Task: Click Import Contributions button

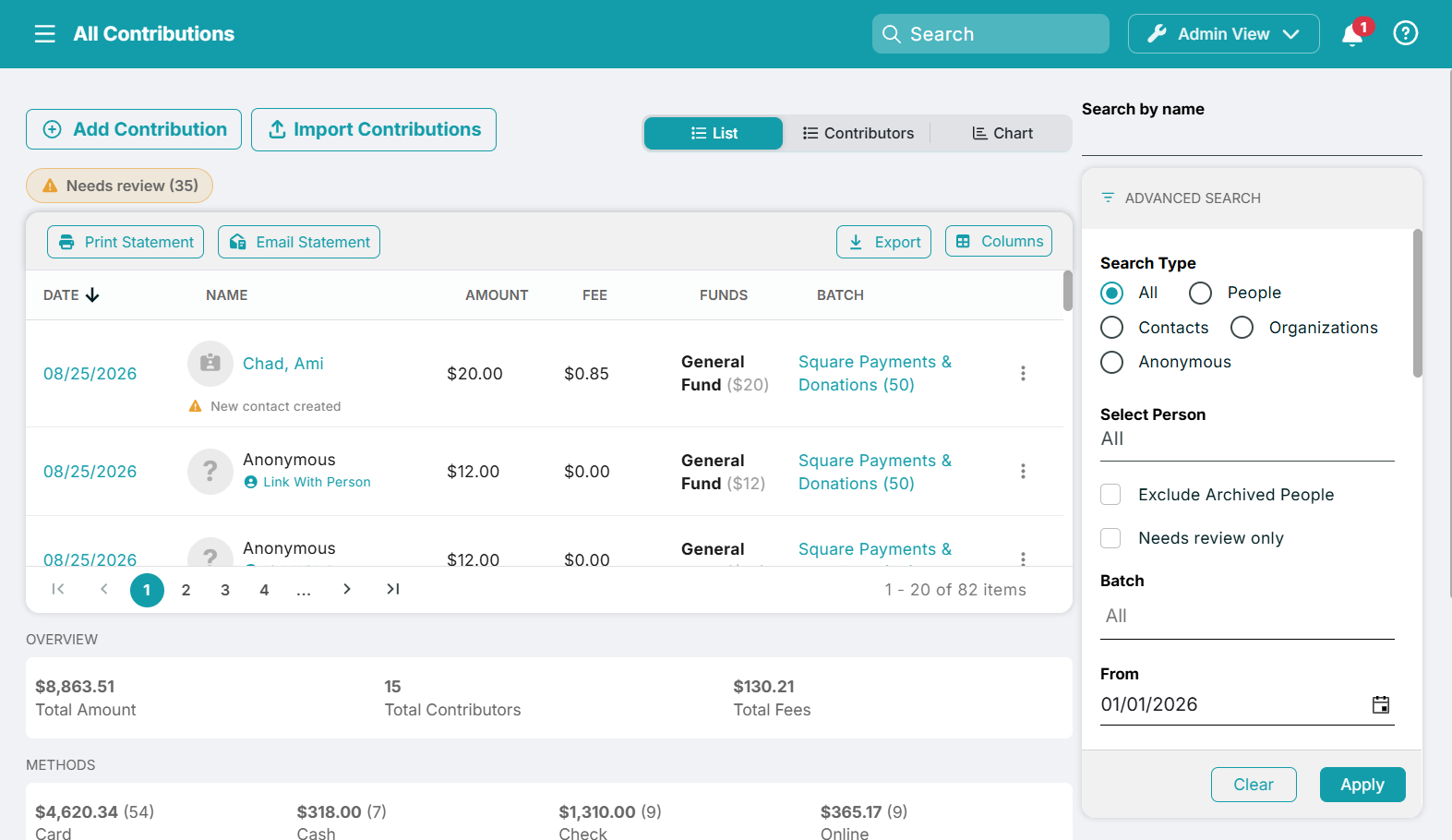Action: tap(374, 129)
